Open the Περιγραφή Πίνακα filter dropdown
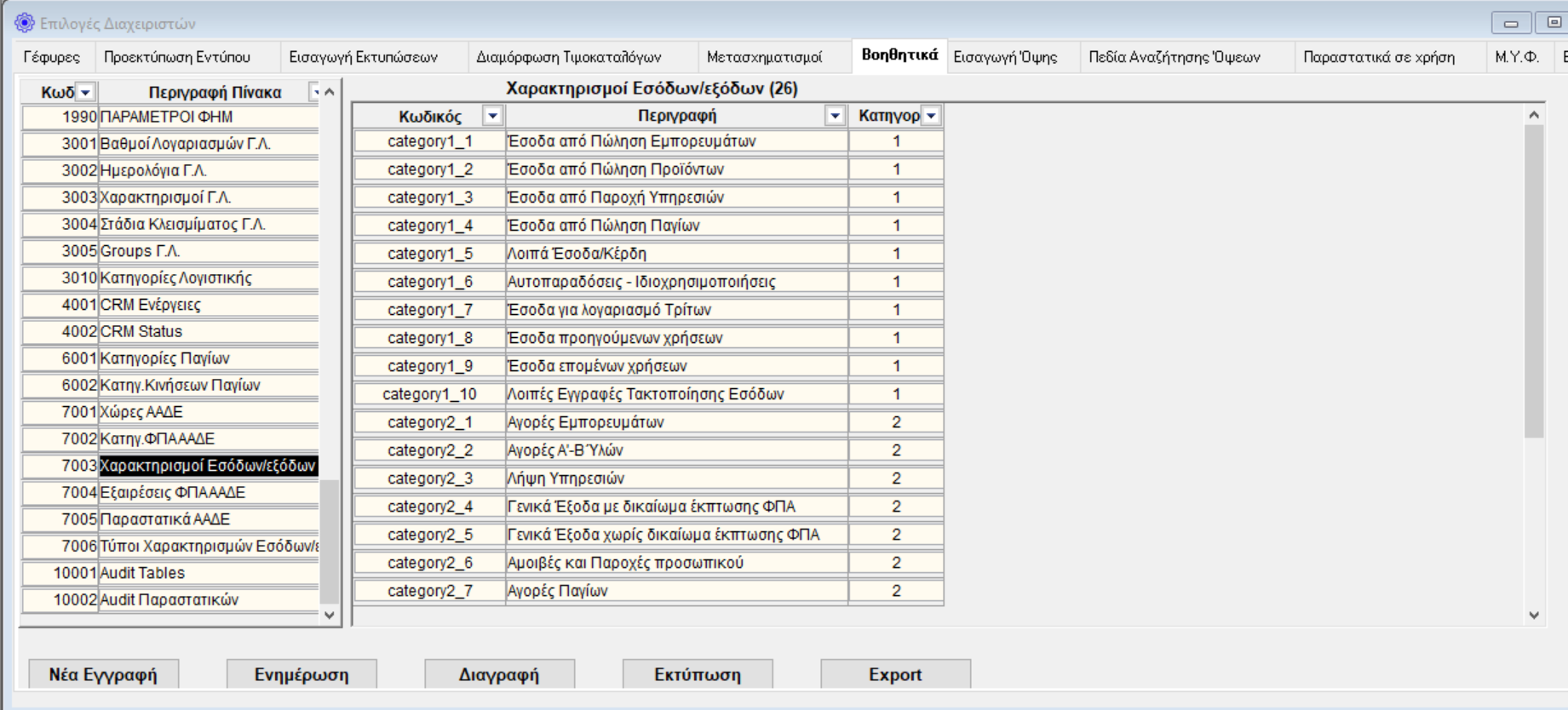 [x=315, y=92]
